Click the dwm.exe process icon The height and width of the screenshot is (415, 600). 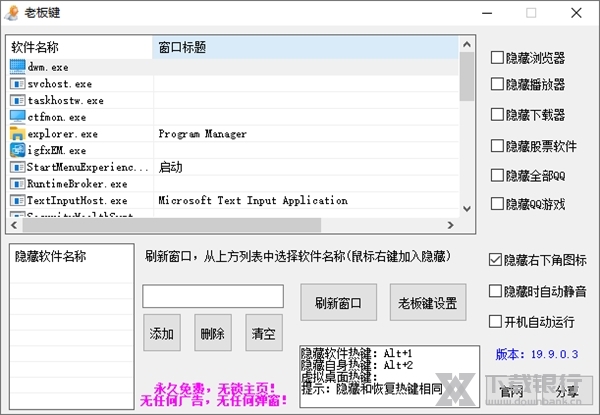17,66
